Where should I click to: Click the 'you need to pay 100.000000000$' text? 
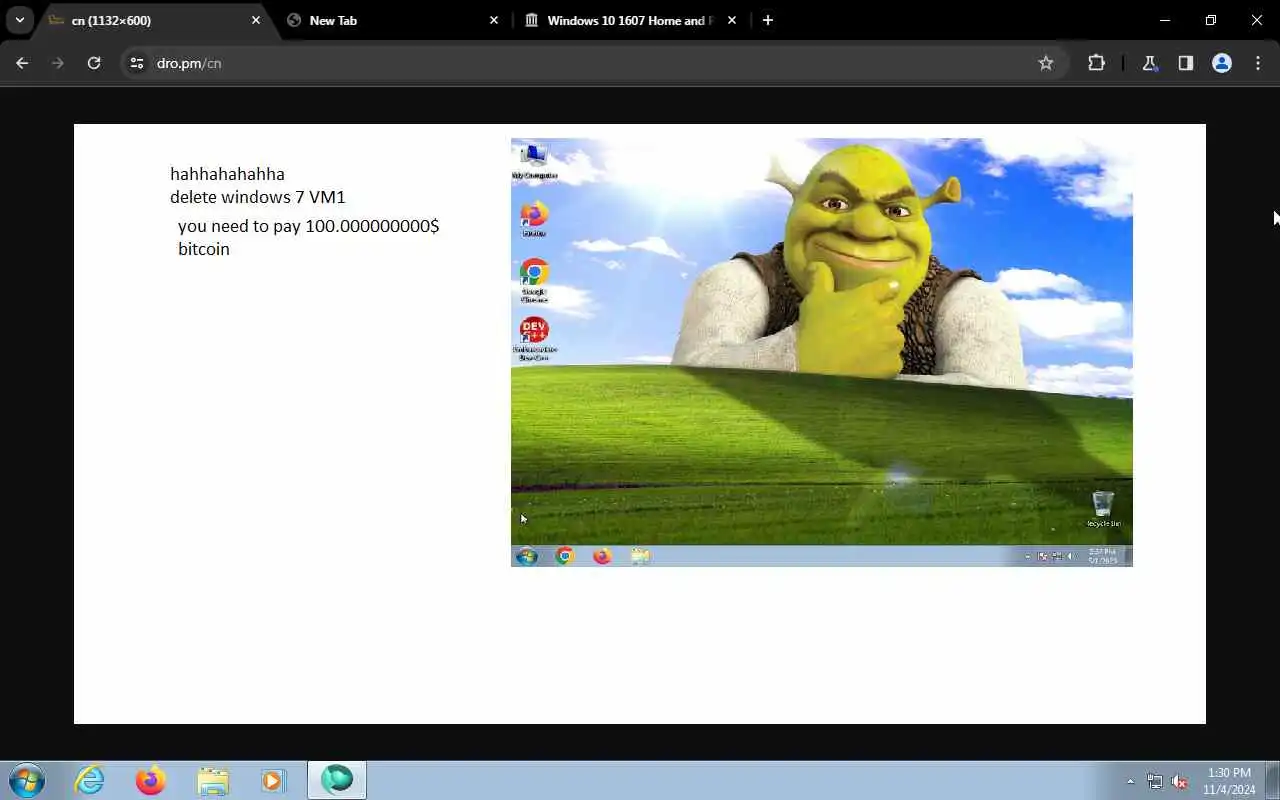(308, 226)
